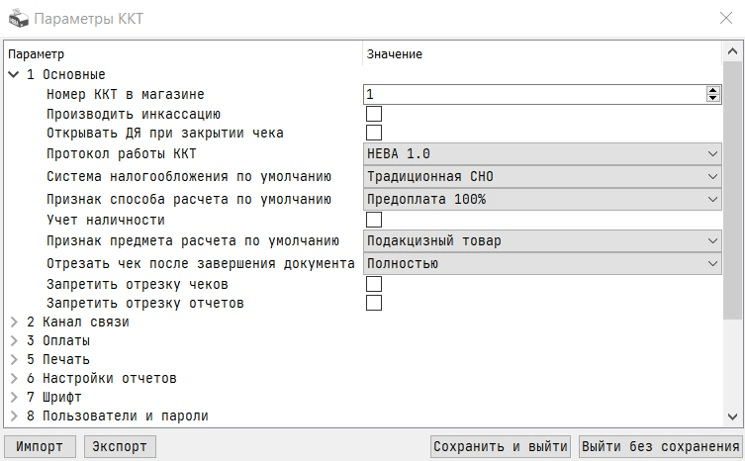Enable the «Производить инкассацию» checkbox
Viewport: 745px width, 461px height.
(374, 114)
